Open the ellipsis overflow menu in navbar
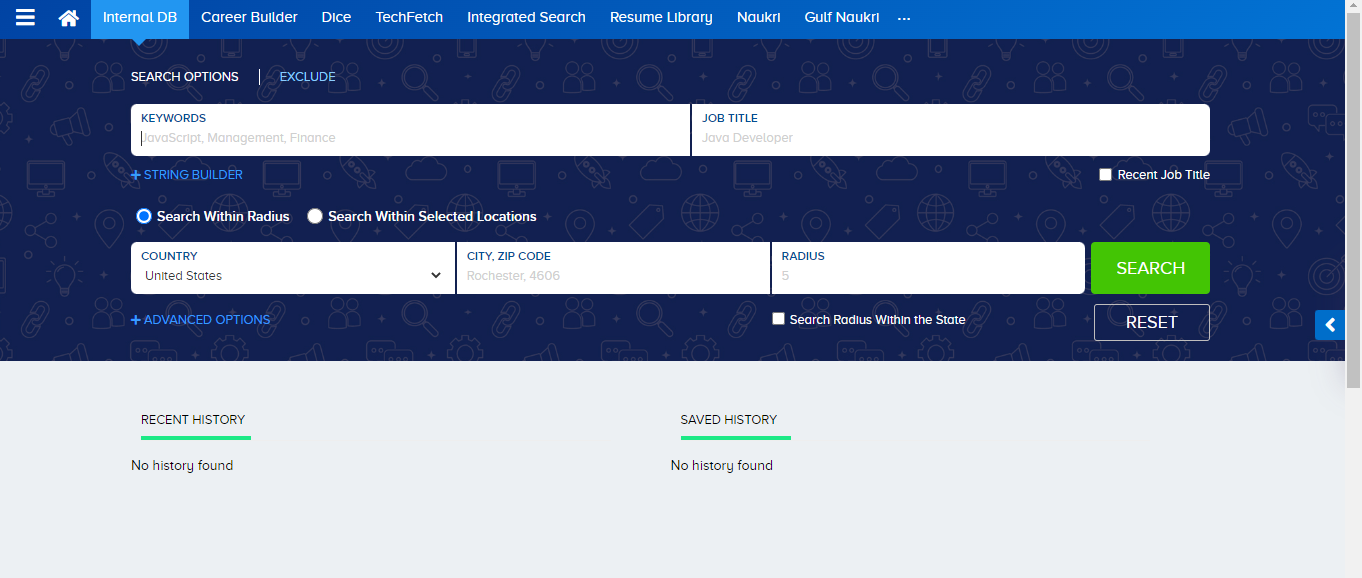The height and width of the screenshot is (578, 1362). 903,17
